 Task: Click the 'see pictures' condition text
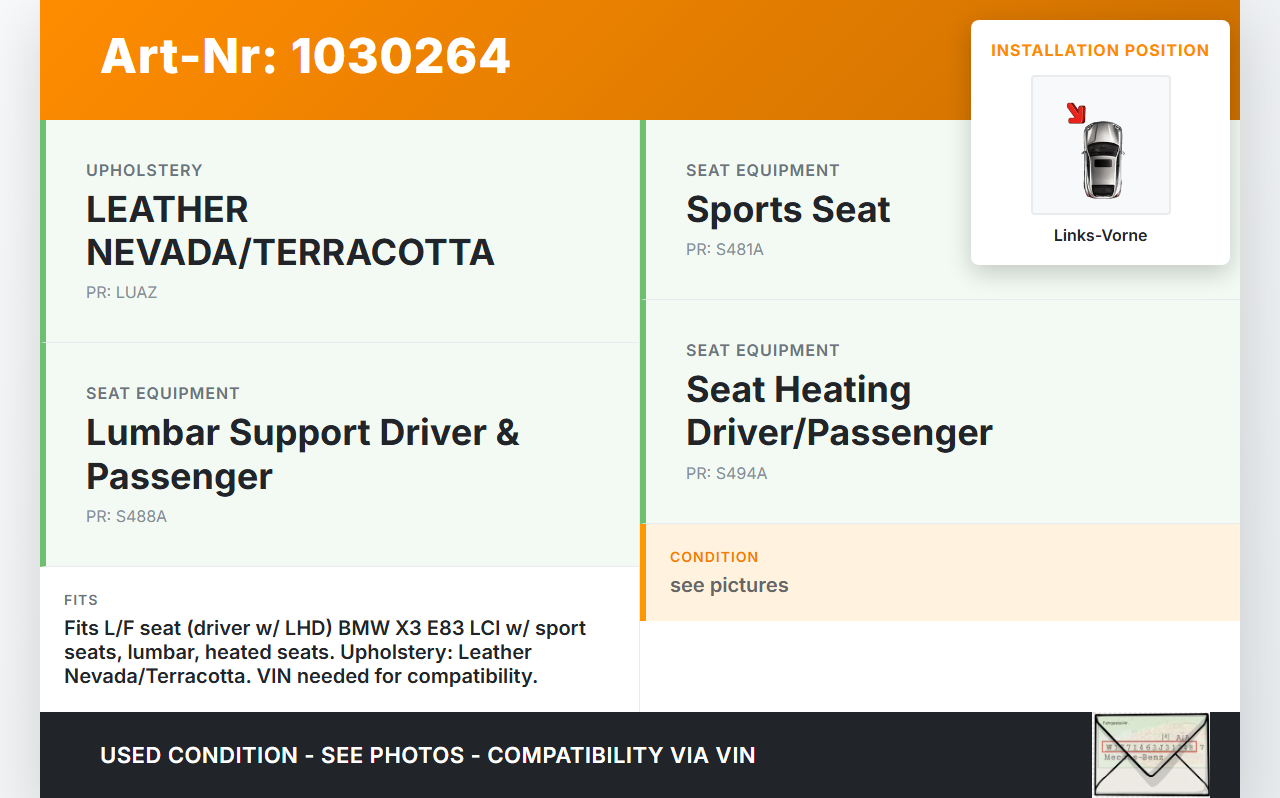[x=729, y=586]
